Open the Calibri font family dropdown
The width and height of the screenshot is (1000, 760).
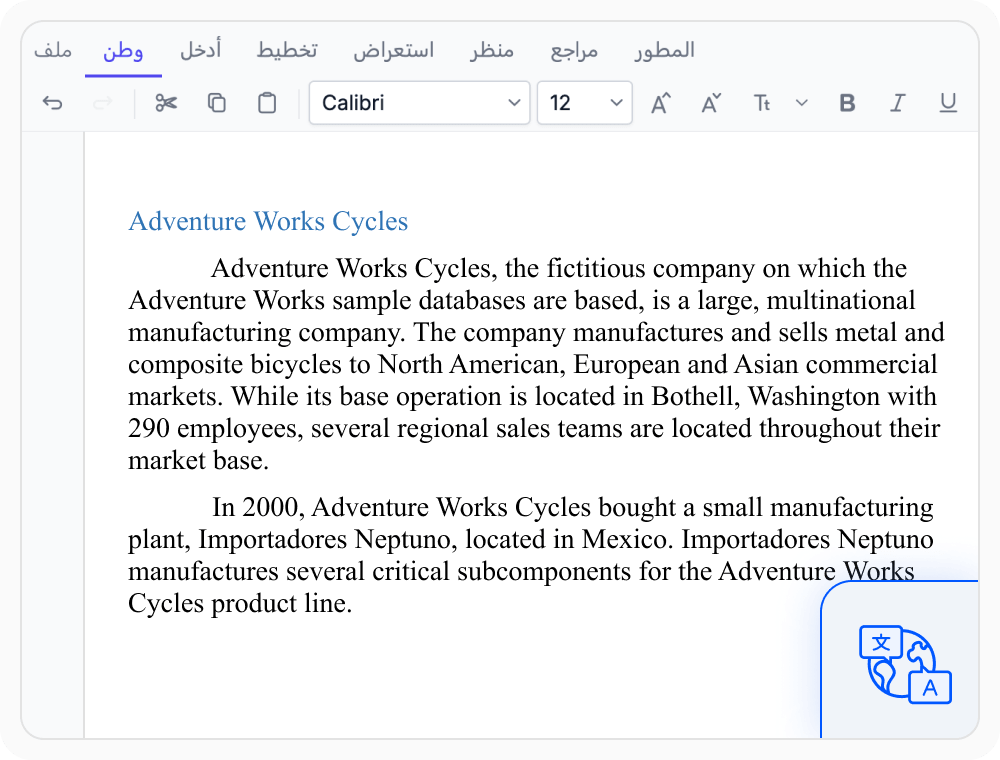point(420,103)
